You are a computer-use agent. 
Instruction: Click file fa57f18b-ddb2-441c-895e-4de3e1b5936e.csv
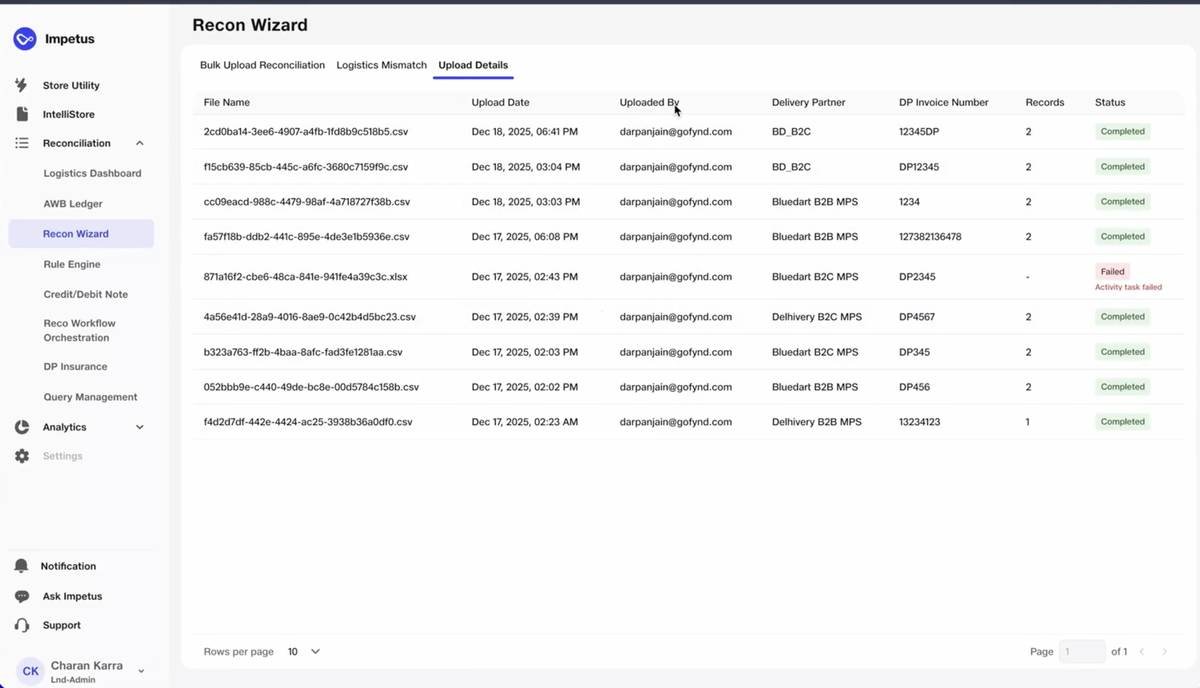point(307,237)
